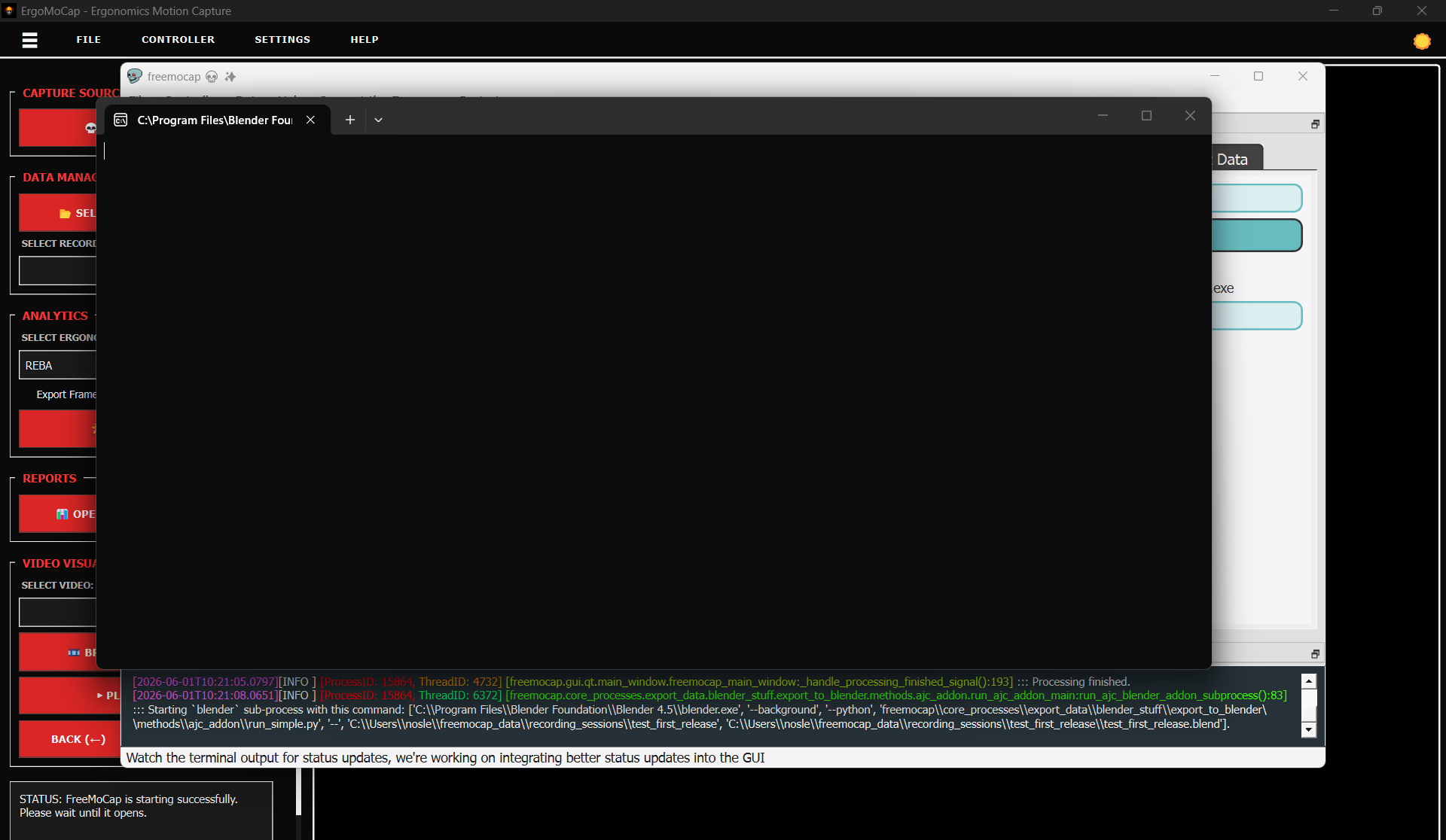
Task: Click the OPE reports button with chart icon
Action: [58, 514]
